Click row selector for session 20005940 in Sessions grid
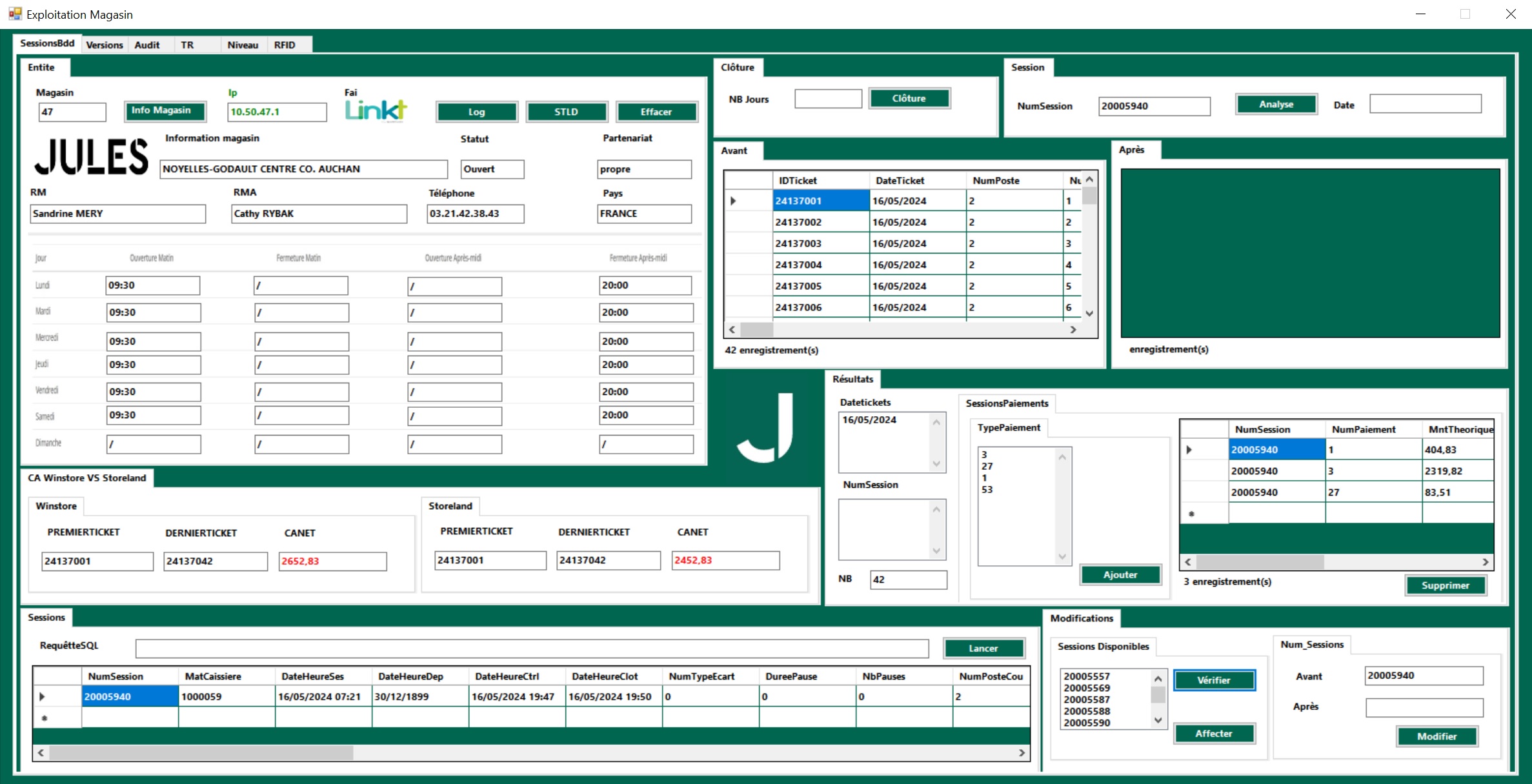The width and height of the screenshot is (1532, 784). [43, 697]
